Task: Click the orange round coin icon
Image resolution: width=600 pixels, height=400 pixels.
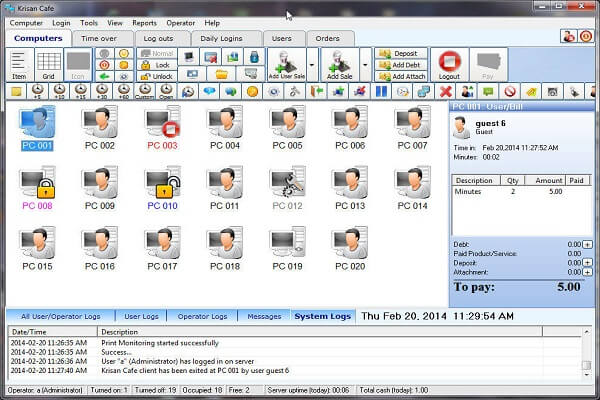Action: click(x=252, y=92)
